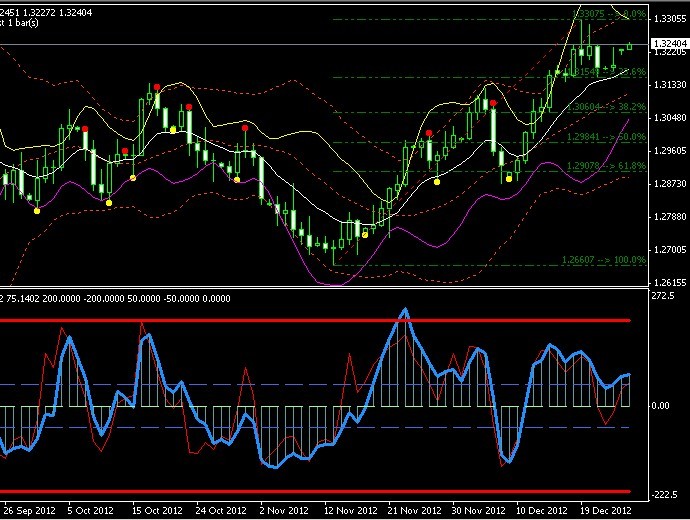Click the 1.31330 price axis value
Screen dimensions: 690x520
pyautogui.click(x=670, y=84)
